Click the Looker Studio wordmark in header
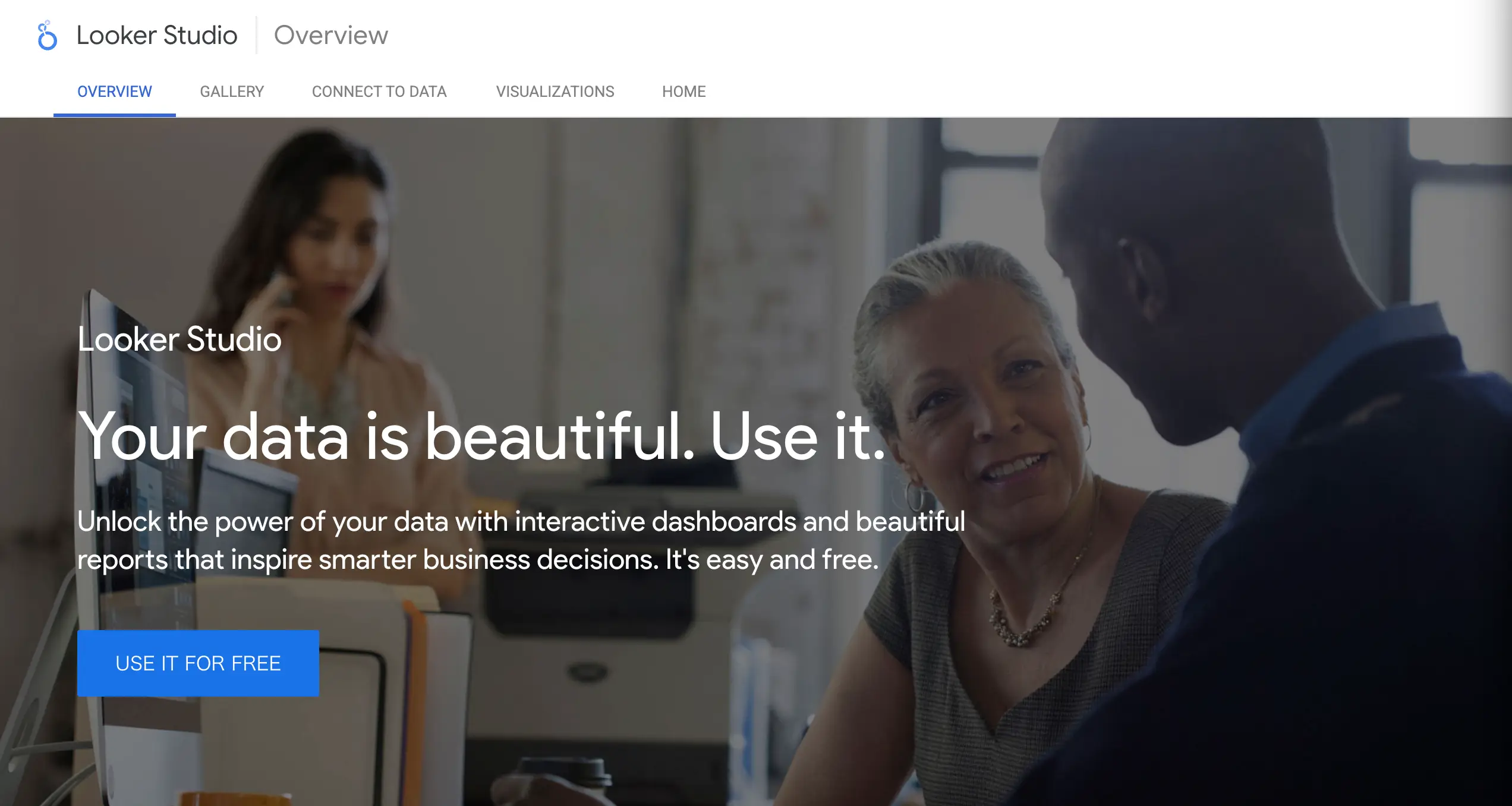Screen dimensions: 1512x806 pyautogui.click(x=157, y=36)
